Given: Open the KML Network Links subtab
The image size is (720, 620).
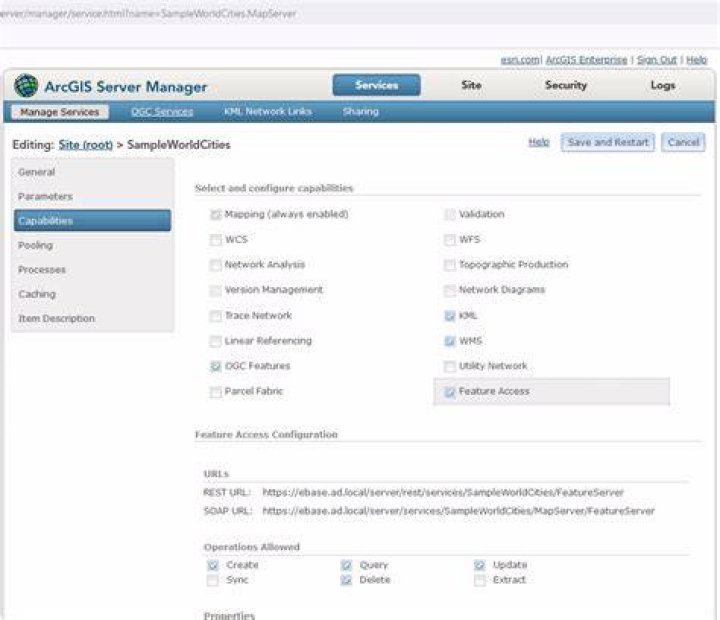Looking at the screenshot, I should pyautogui.click(x=268, y=112).
